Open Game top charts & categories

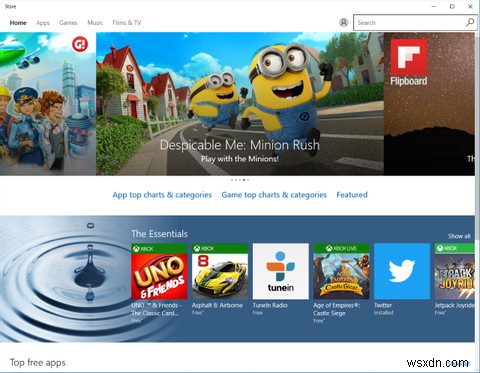coord(274,195)
